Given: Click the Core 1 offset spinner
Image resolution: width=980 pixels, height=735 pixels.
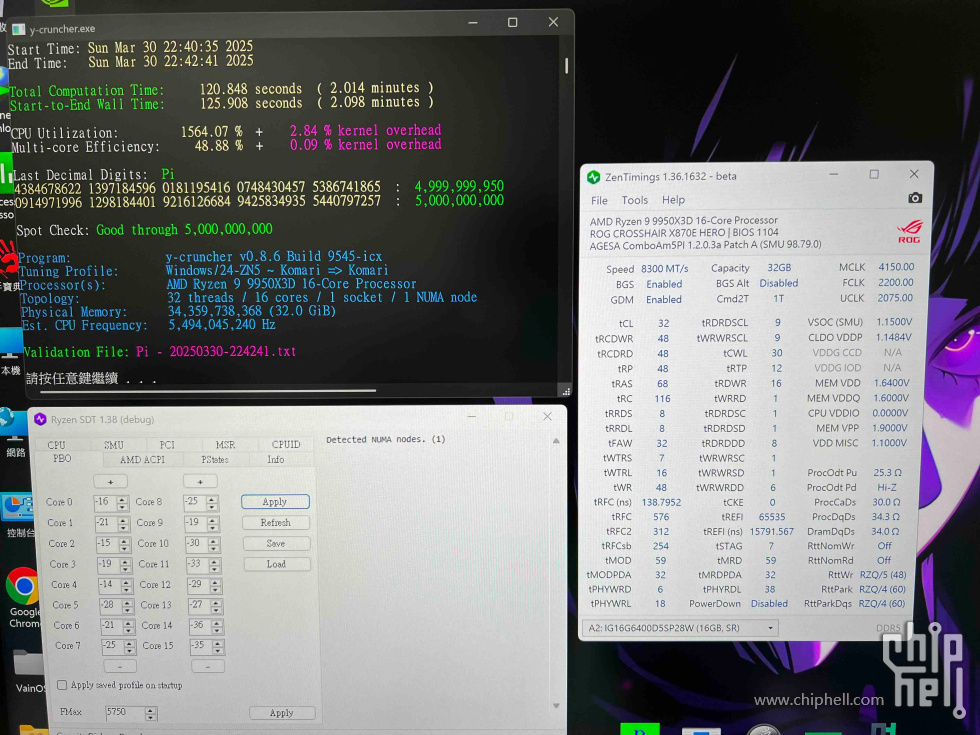Looking at the screenshot, I should (112, 523).
